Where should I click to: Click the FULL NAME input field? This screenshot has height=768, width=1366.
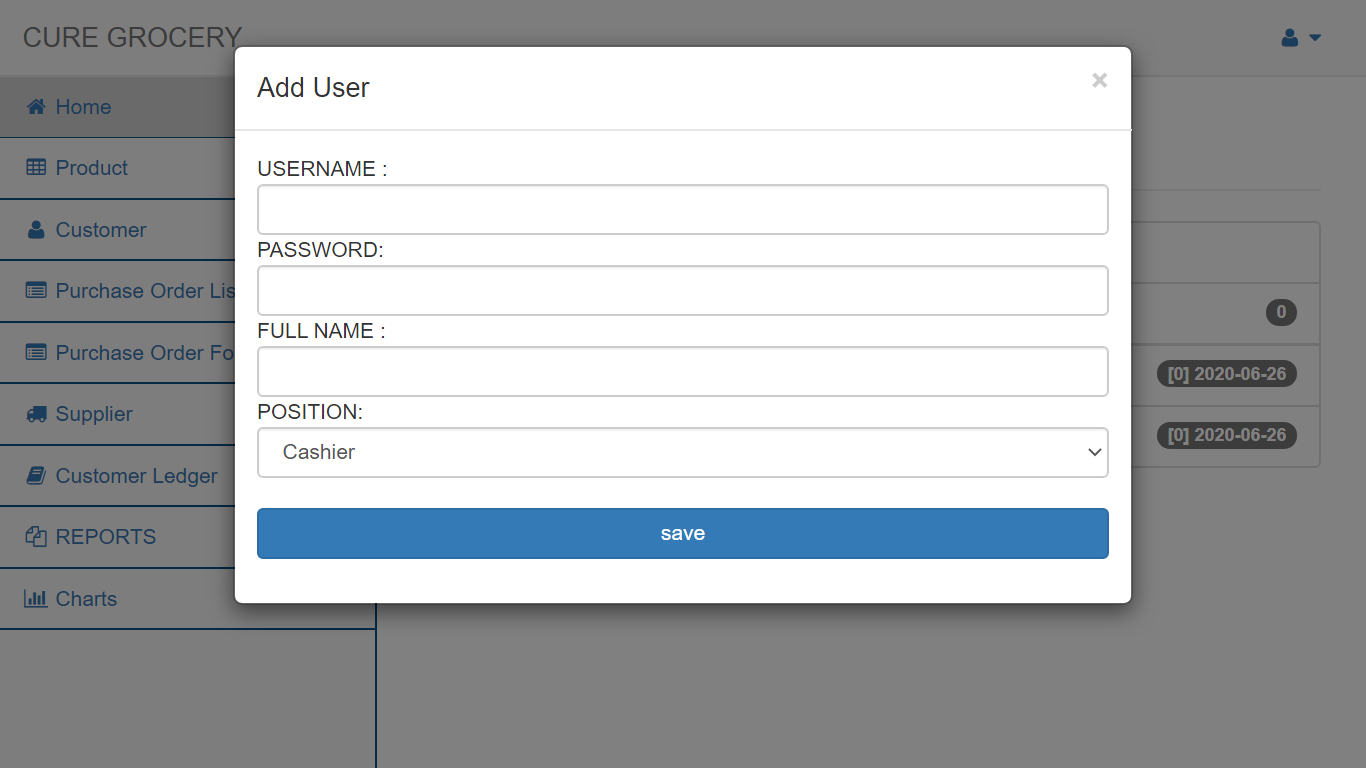(x=683, y=371)
